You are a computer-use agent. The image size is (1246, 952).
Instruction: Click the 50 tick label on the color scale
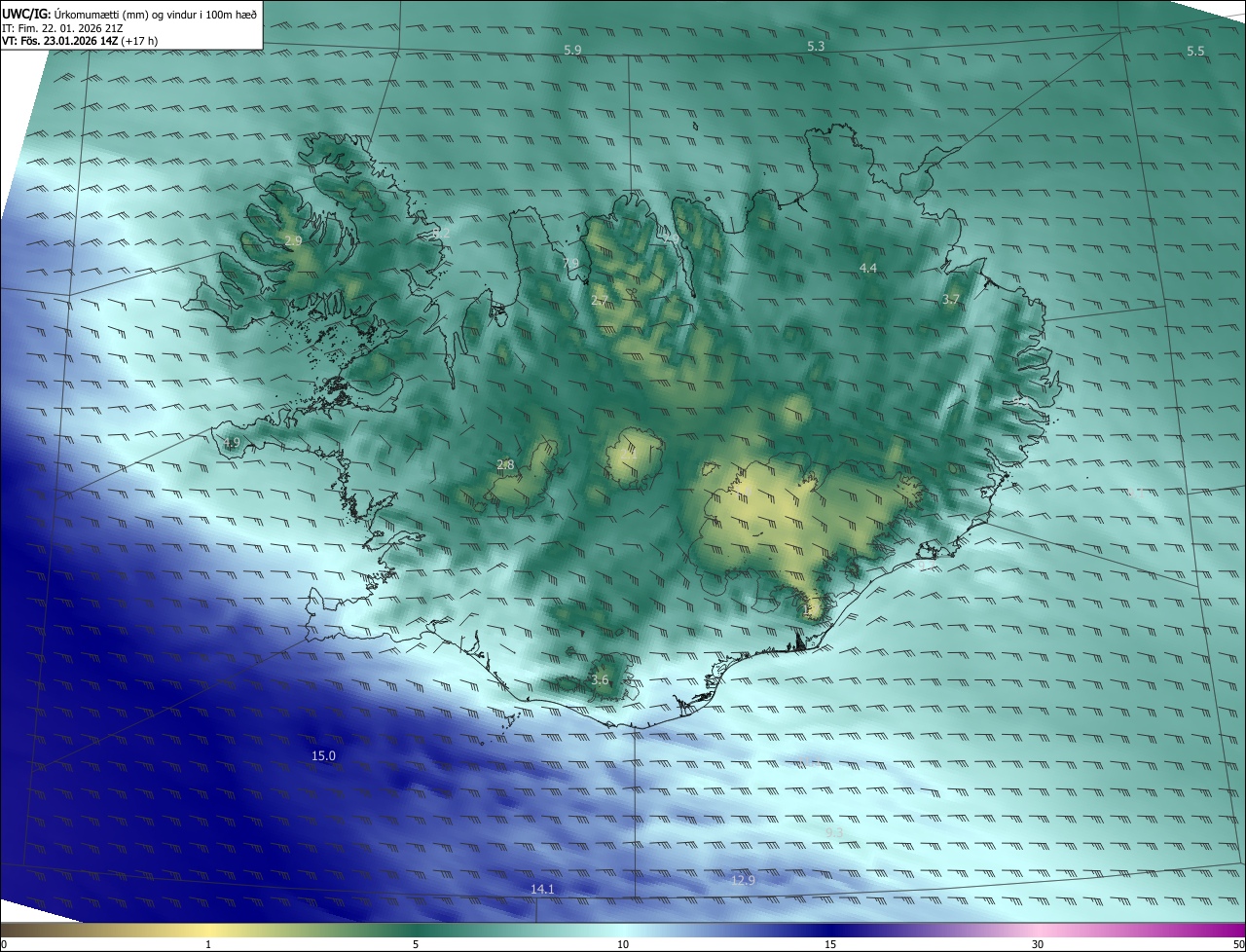(x=1238, y=944)
